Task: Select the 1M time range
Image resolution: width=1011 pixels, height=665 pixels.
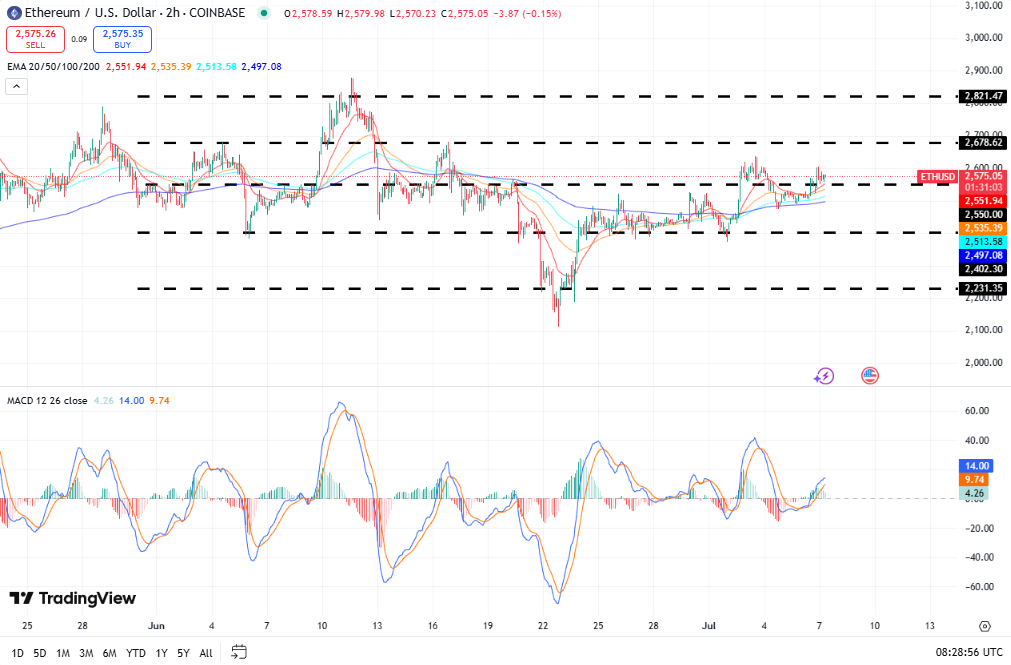Action: 63,653
